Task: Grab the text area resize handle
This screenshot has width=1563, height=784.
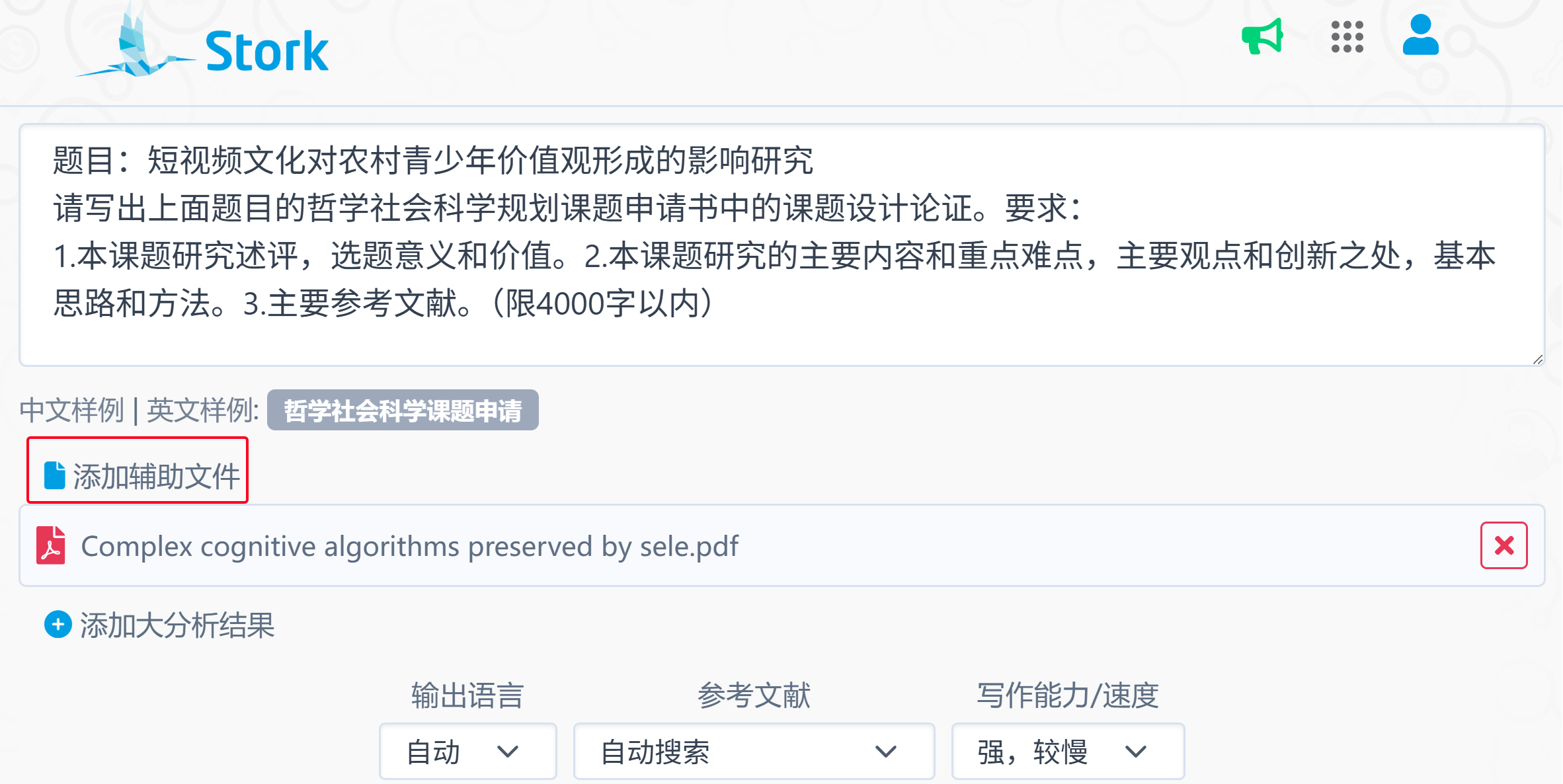Action: [x=1537, y=359]
